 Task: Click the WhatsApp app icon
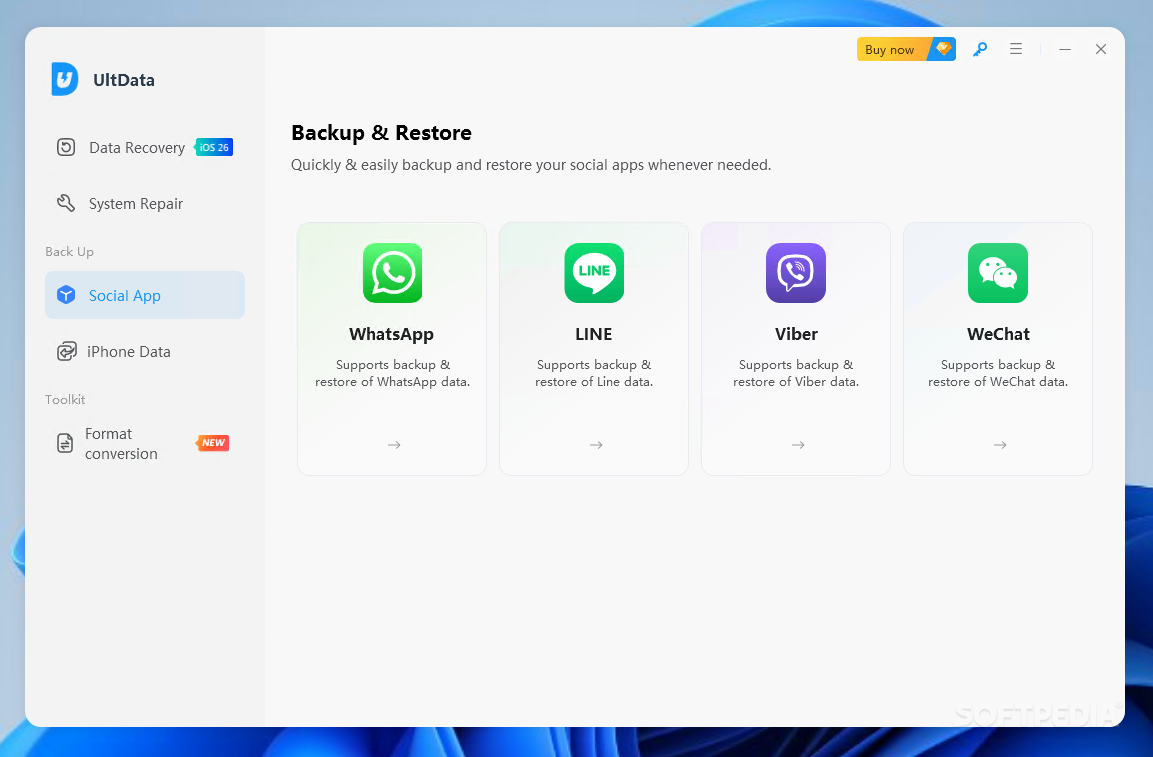pyautogui.click(x=393, y=273)
